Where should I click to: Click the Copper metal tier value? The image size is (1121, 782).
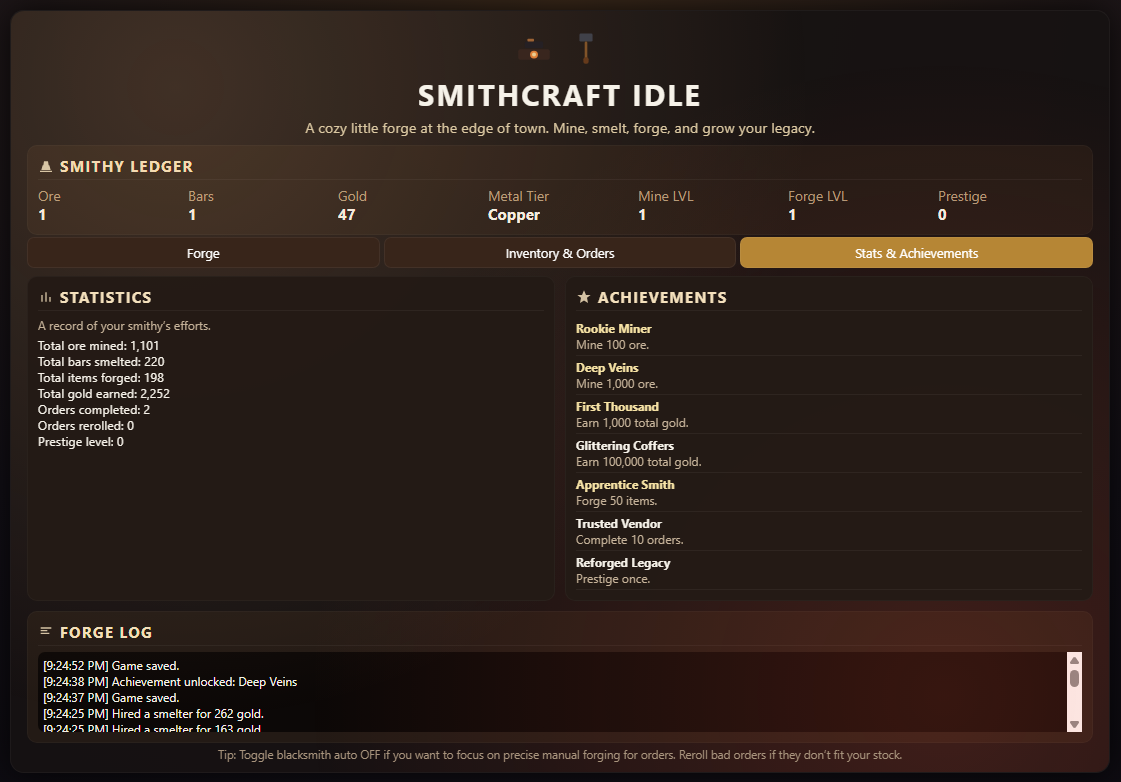point(514,215)
